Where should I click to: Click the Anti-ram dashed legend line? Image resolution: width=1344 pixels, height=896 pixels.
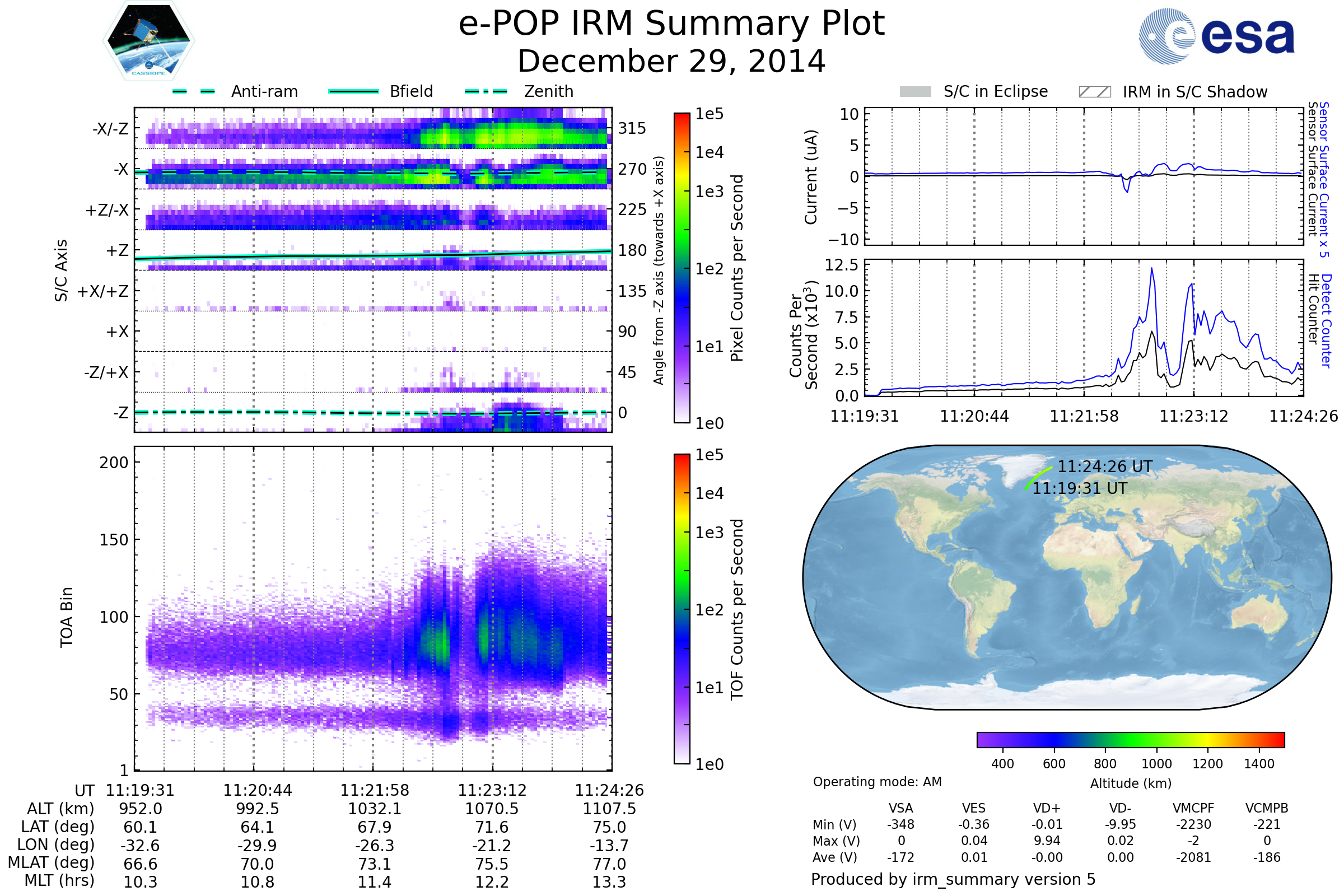point(194,91)
